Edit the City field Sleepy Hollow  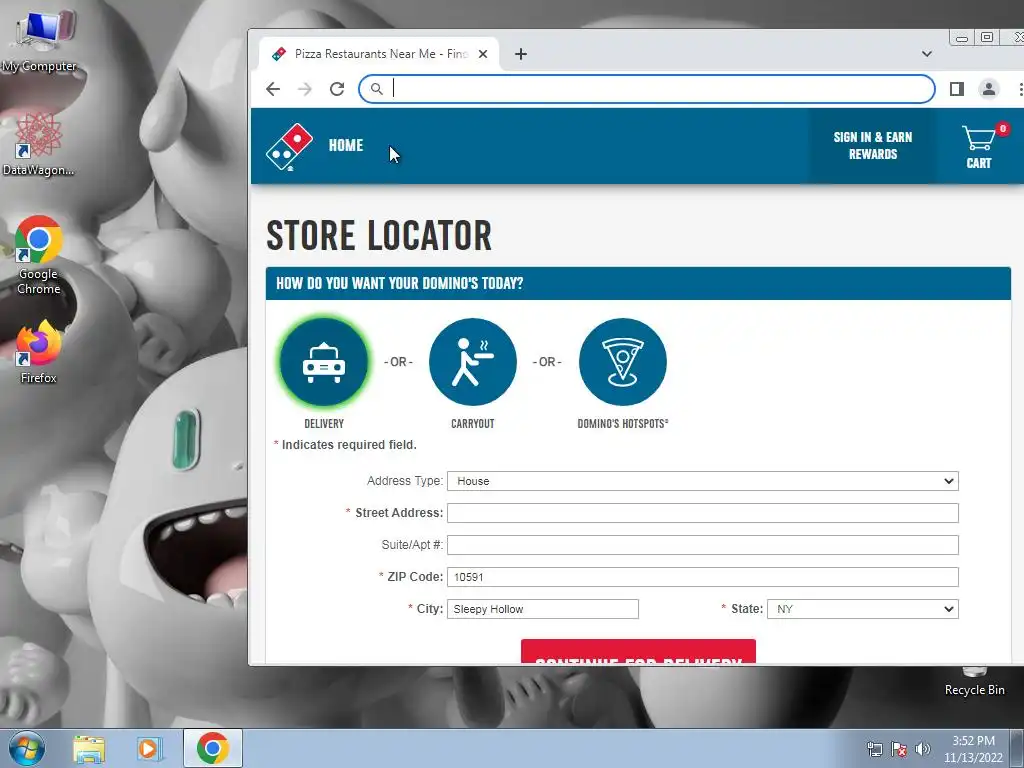543,609
